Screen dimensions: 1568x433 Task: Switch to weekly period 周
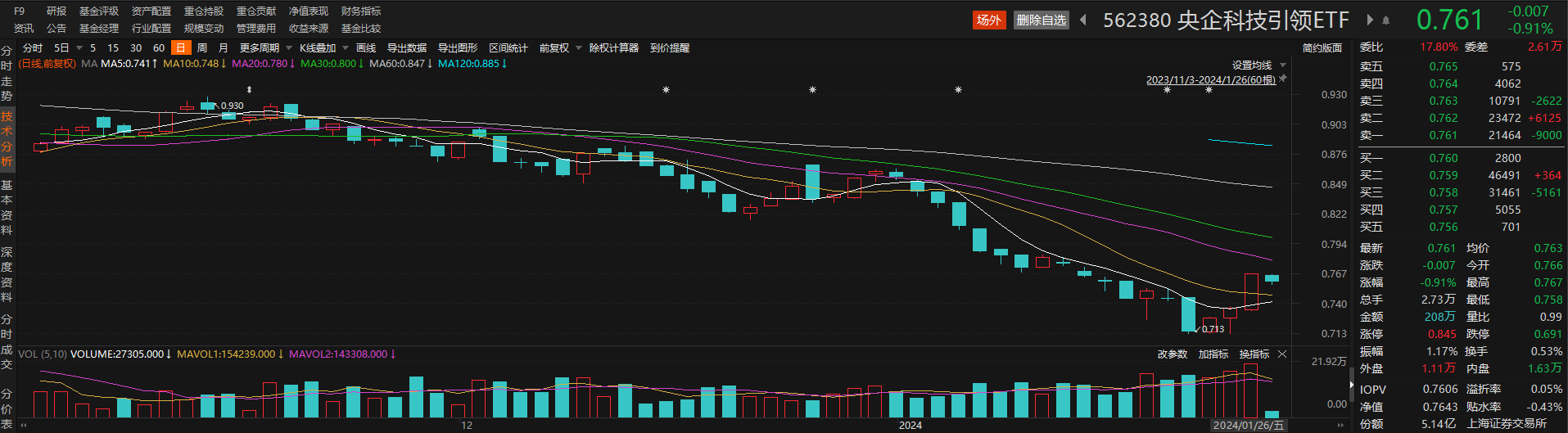pos(202,48)
